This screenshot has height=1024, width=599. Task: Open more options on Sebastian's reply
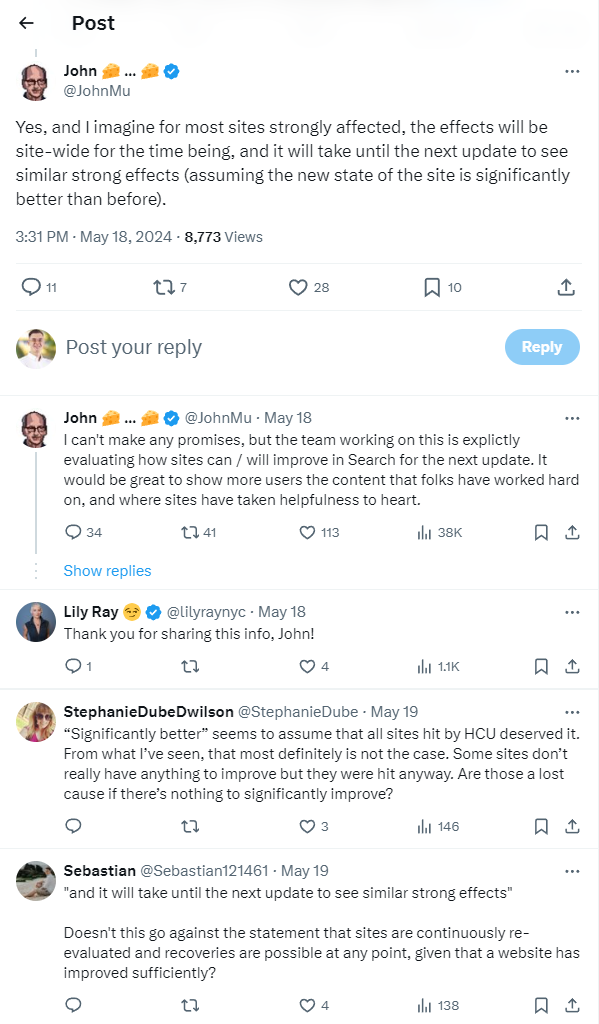(x=572, y=871)
